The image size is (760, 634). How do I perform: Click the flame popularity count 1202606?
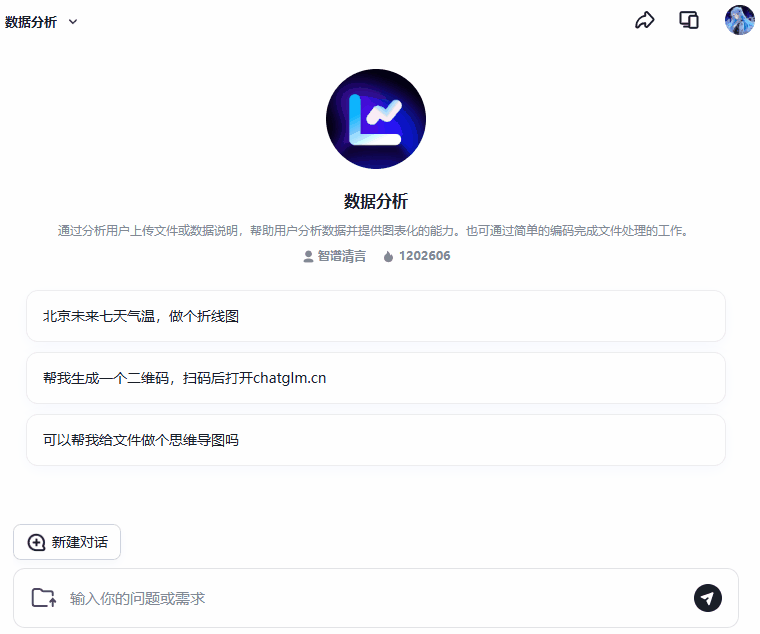click(x=417, y=256)
